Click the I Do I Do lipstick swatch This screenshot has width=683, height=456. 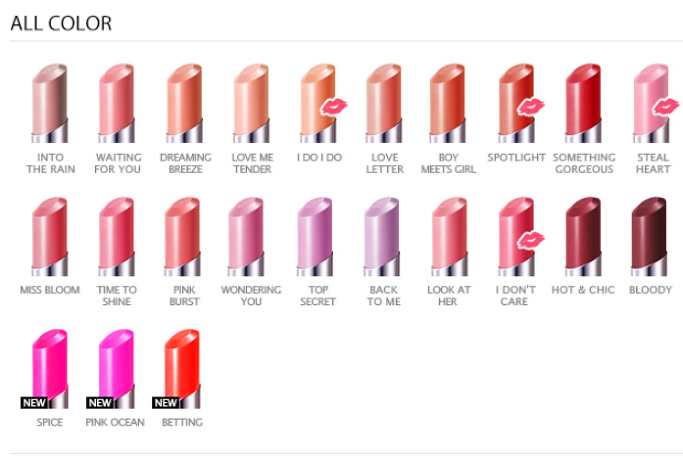[318, 103]
